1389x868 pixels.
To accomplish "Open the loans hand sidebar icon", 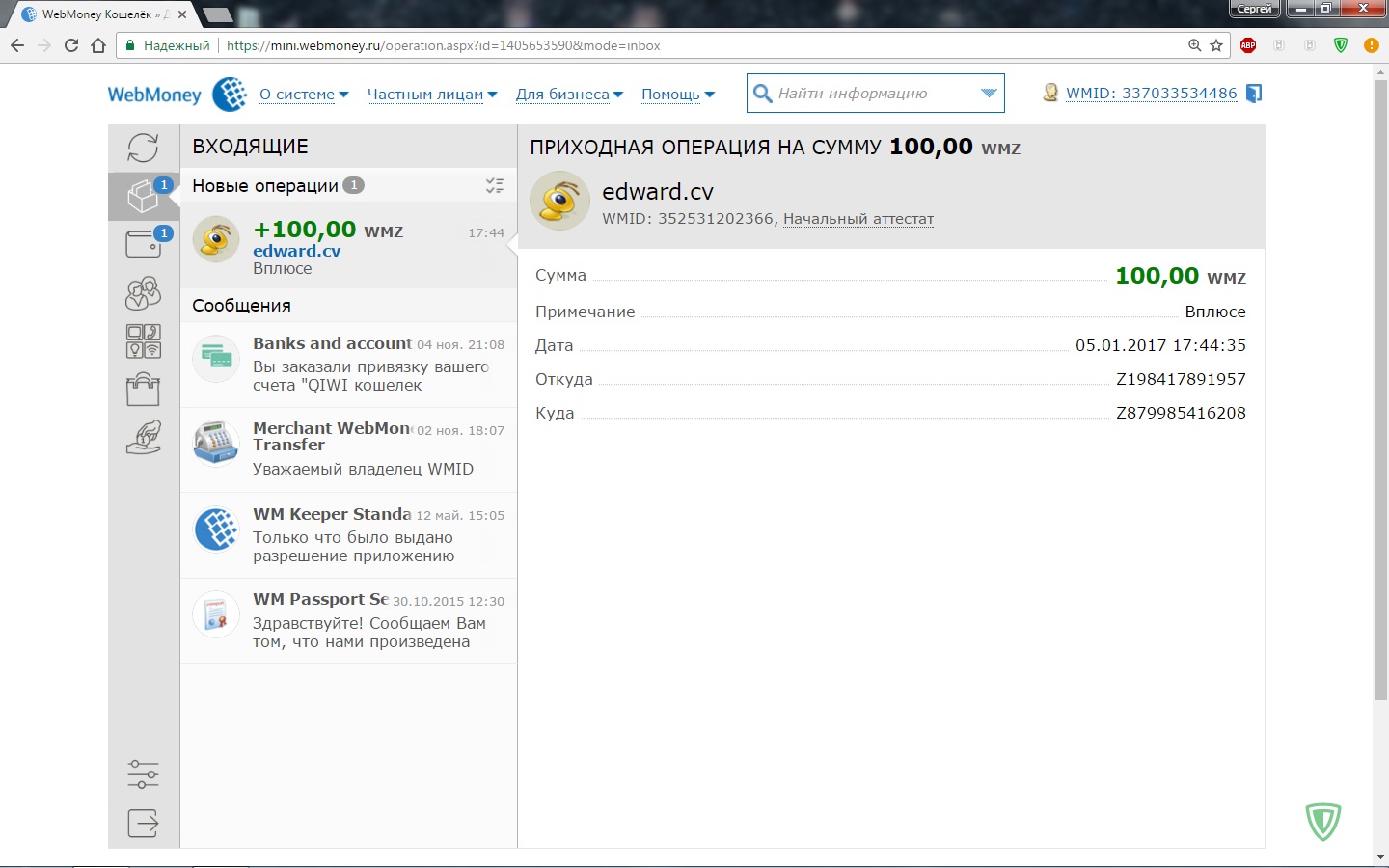I will pyautogui.click(x=143, y=437).
